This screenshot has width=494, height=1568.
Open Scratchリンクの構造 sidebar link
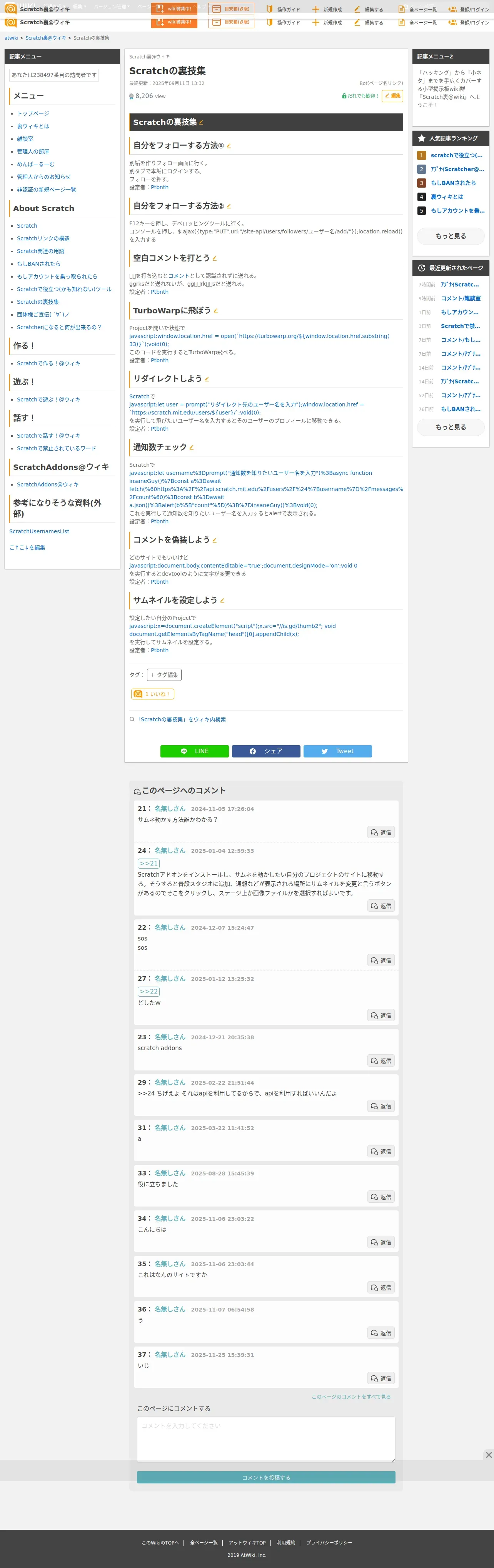point(43,239)
